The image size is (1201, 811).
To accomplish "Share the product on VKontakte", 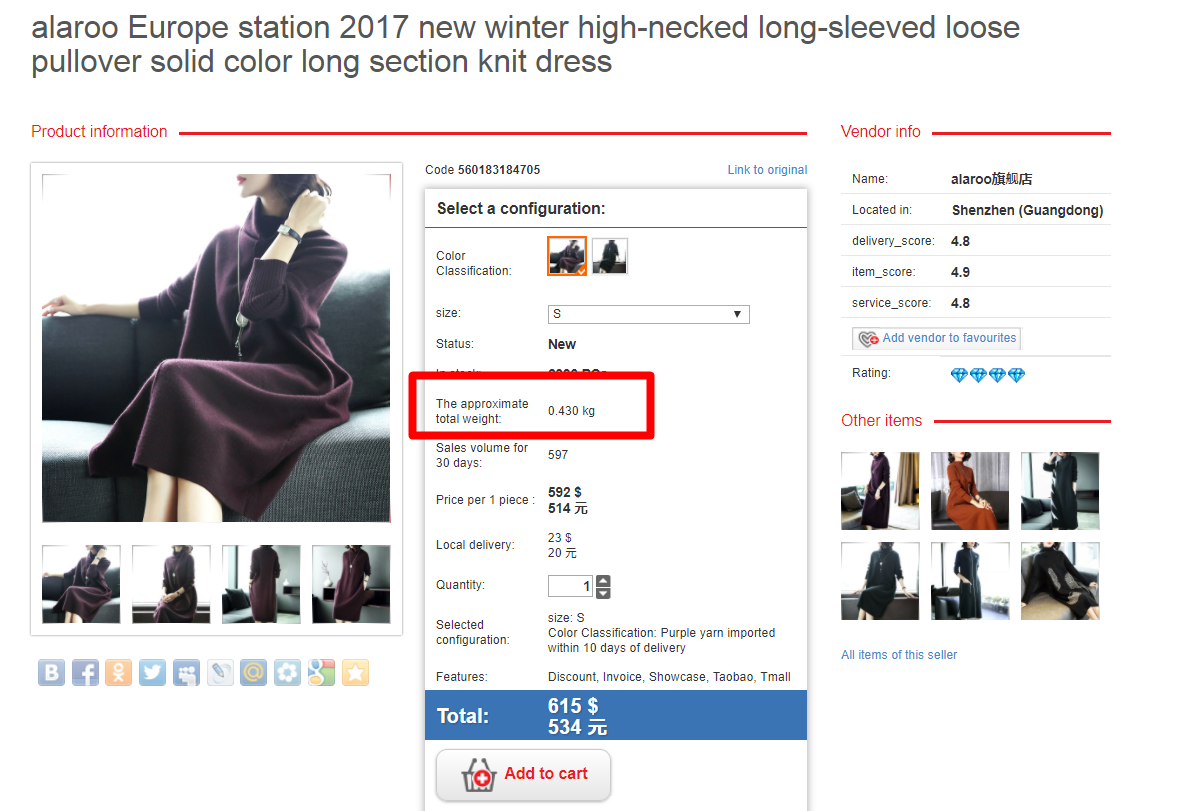I will coord(52,672).
